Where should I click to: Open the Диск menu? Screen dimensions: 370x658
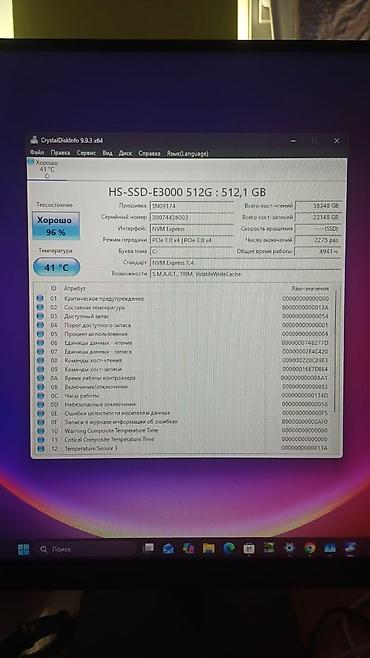pos(125,153)
